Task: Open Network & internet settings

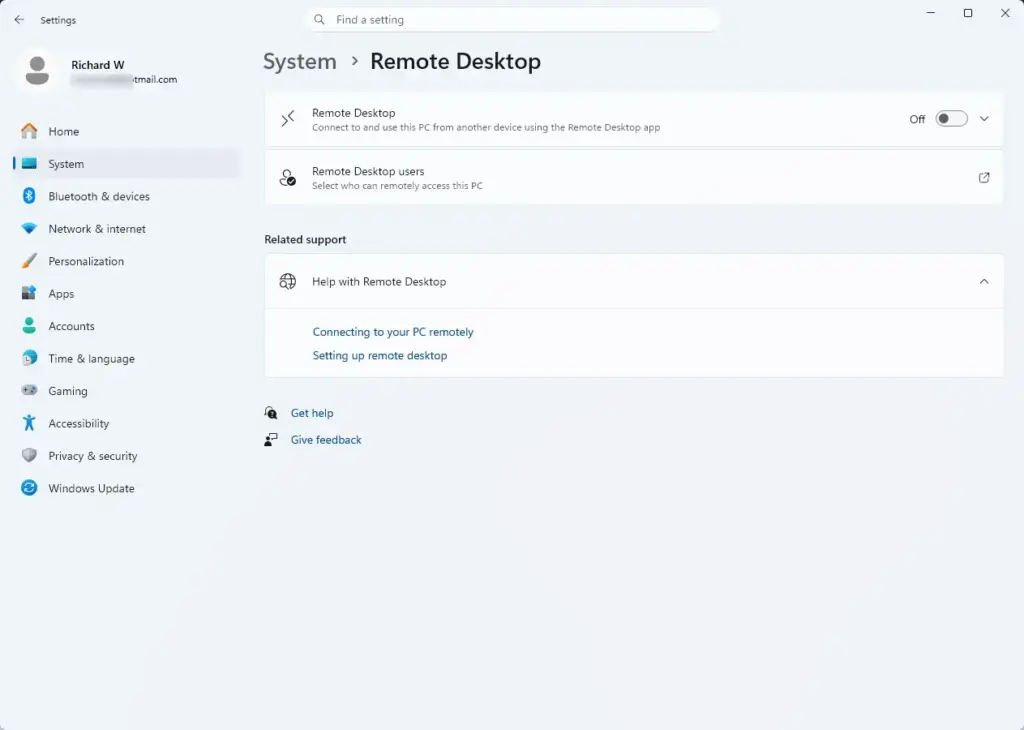Action: click(x=126, y=229)
